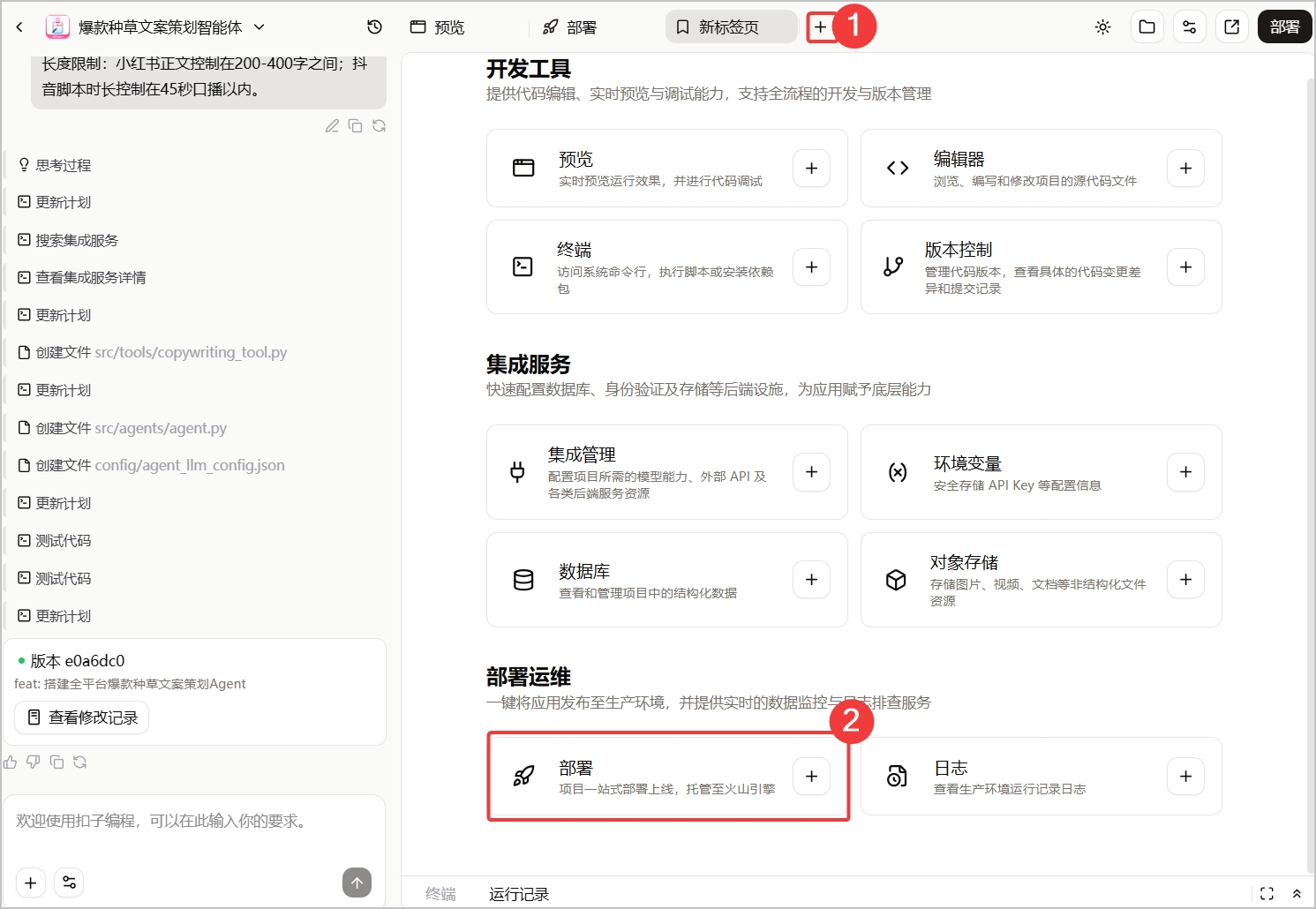Switch to the 预览 tab
The width and height of the screenshot is (1316, 909).
pos(438,27)
